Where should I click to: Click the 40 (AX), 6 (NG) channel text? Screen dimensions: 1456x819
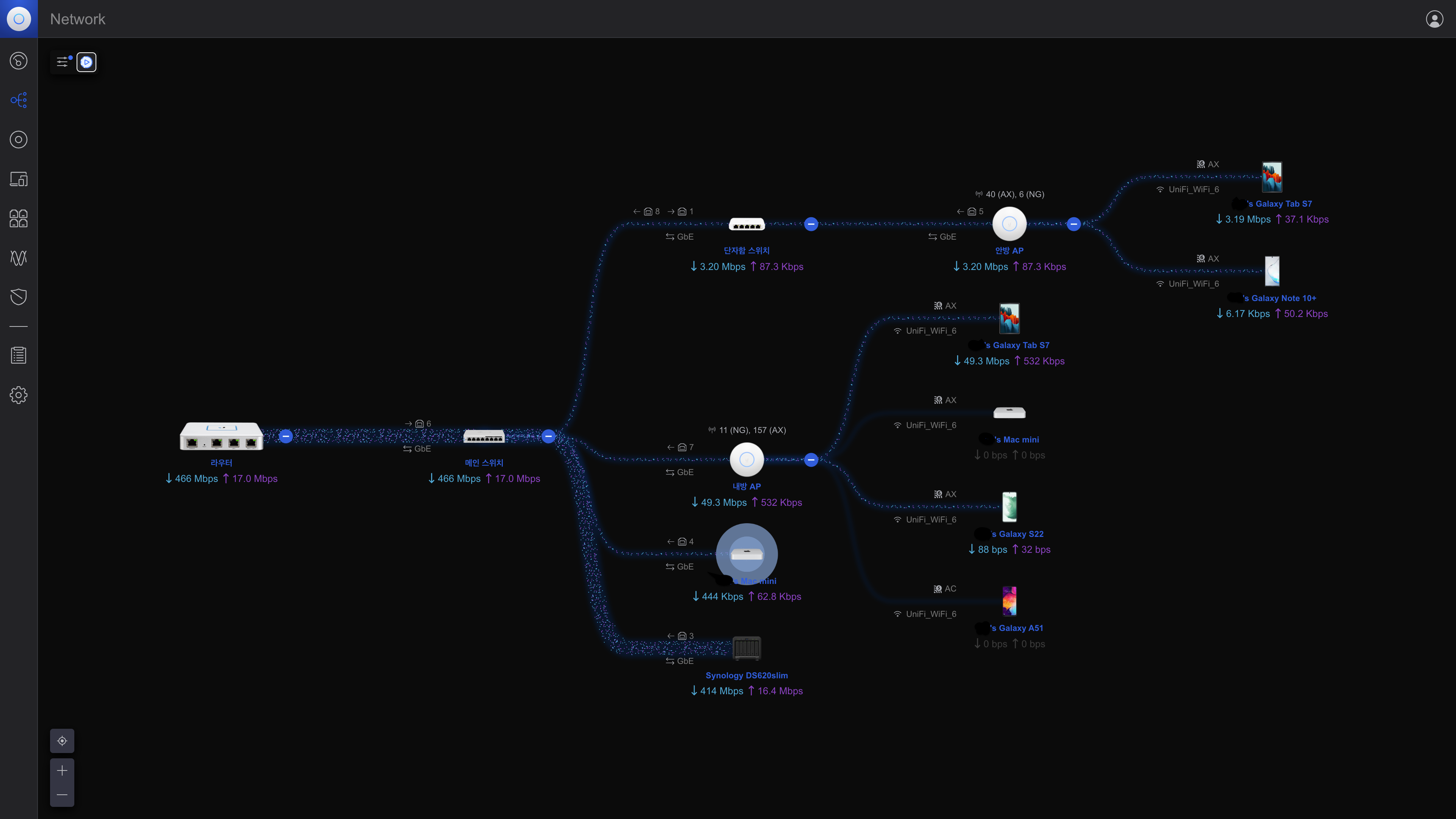1015,195
